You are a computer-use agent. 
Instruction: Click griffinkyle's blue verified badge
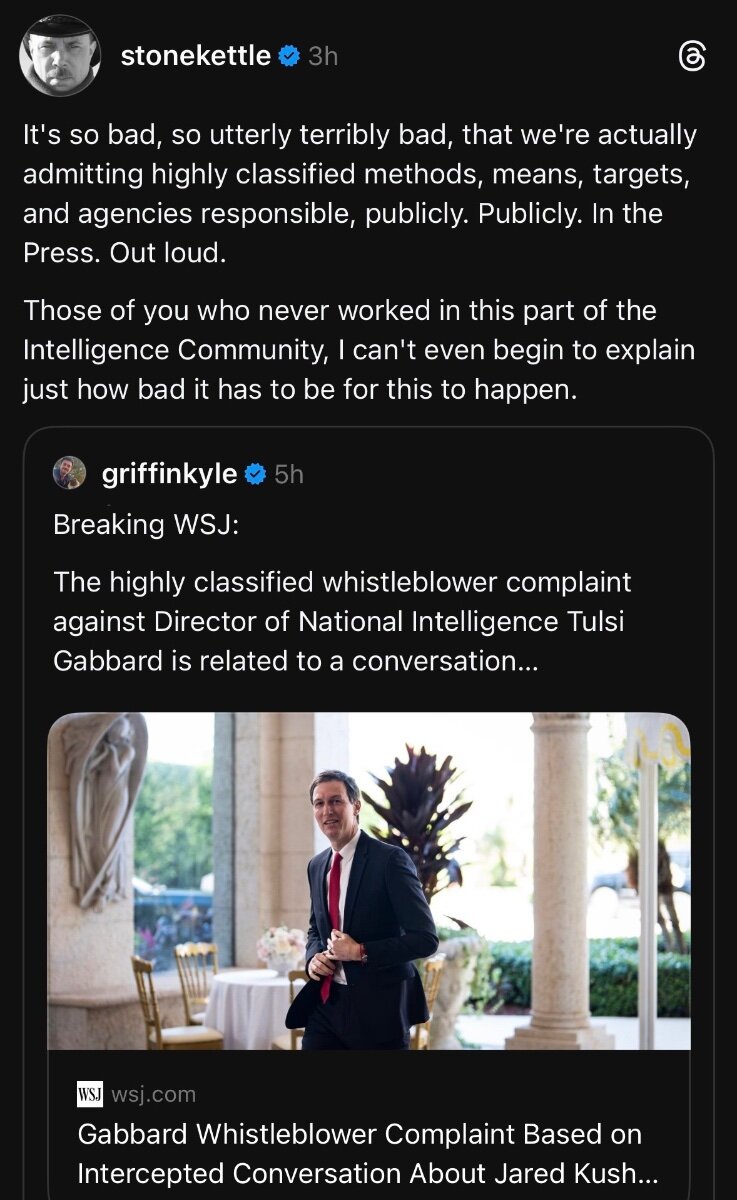tap(255, 474)
